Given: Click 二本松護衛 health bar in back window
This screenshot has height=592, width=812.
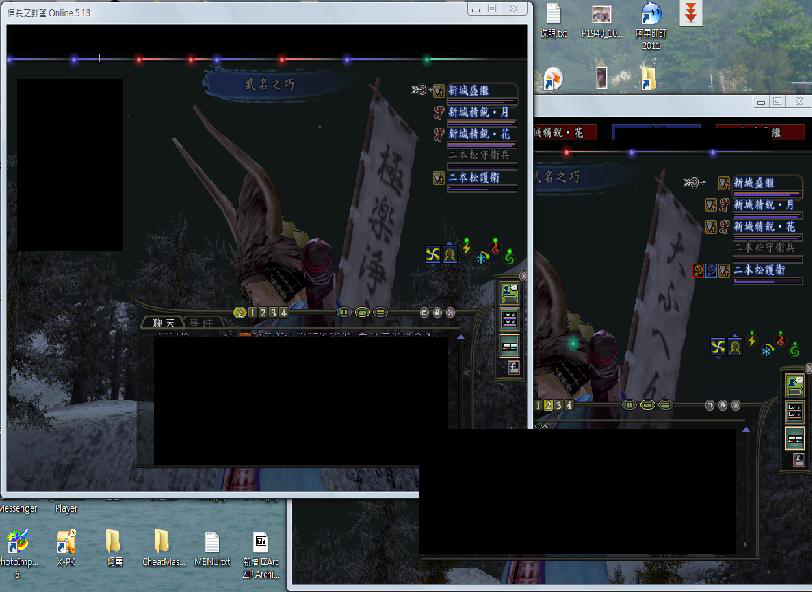Looking at the screenshot, I should pyautogui.click(x=768, y=282).
